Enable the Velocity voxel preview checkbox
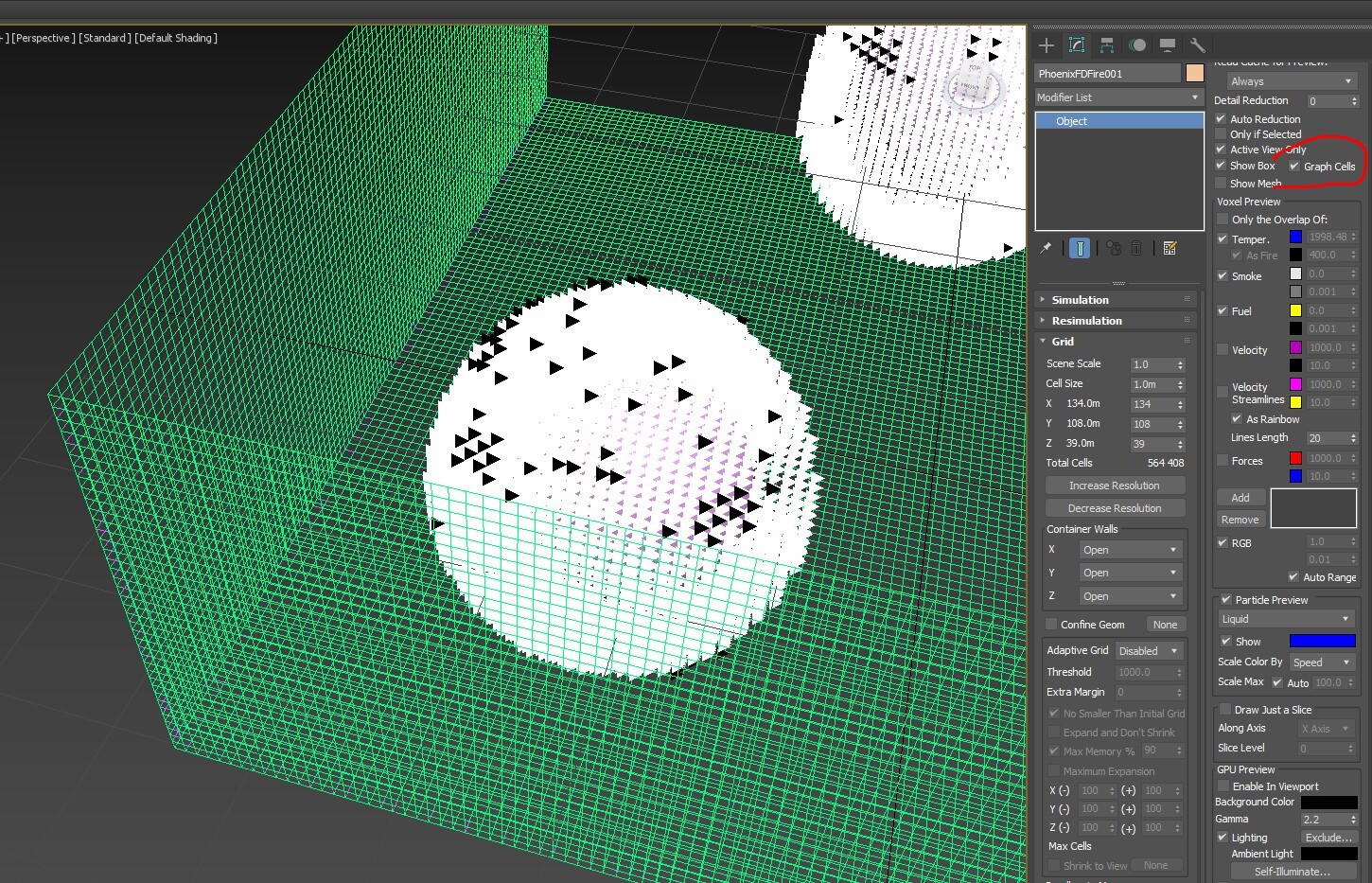 [1222, 349]
